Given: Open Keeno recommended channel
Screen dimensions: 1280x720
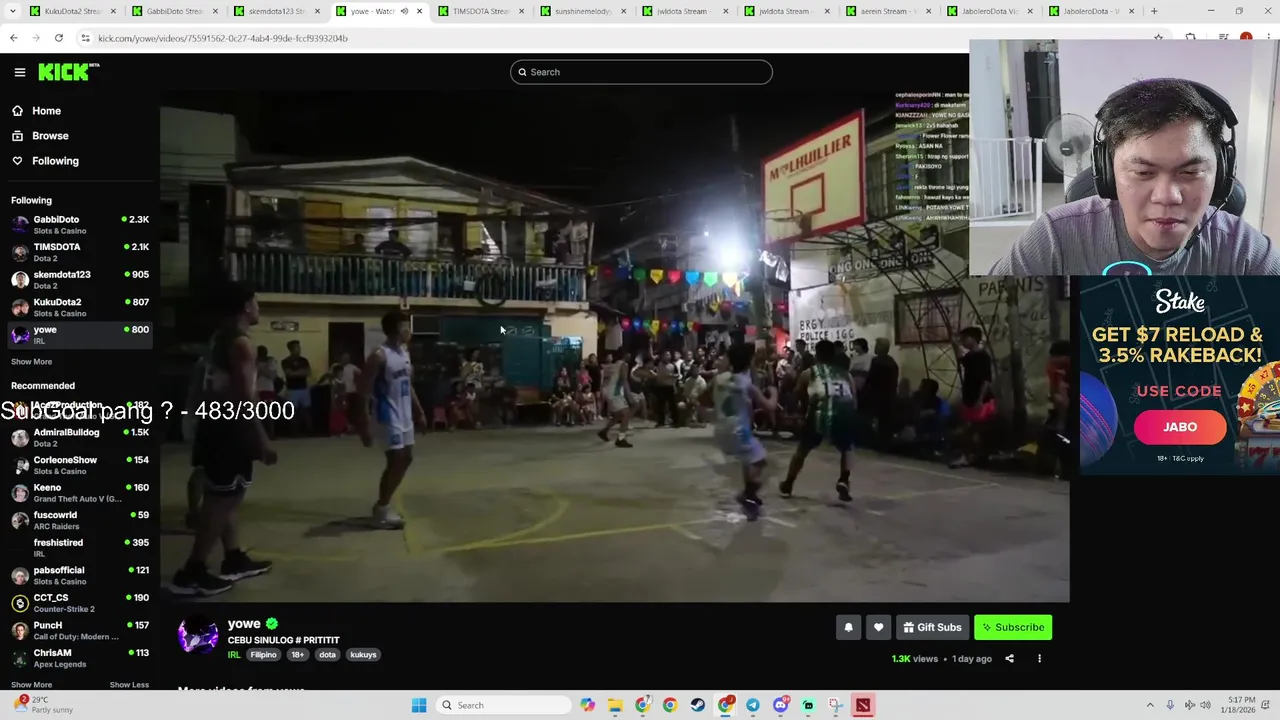Looking at the screenshot, I should click(x=80, y=493).
